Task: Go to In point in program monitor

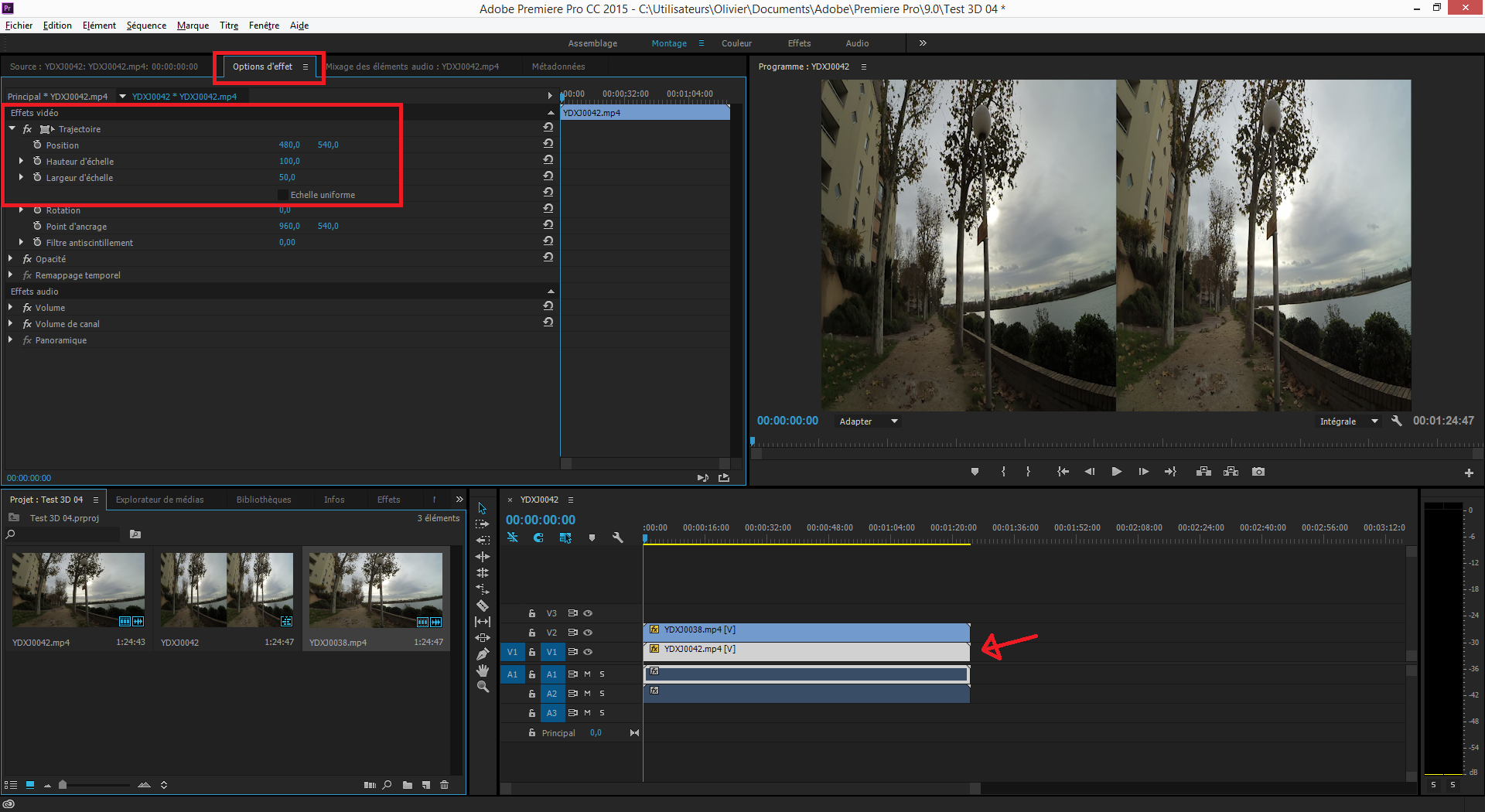Action: tap(1063, 472)
